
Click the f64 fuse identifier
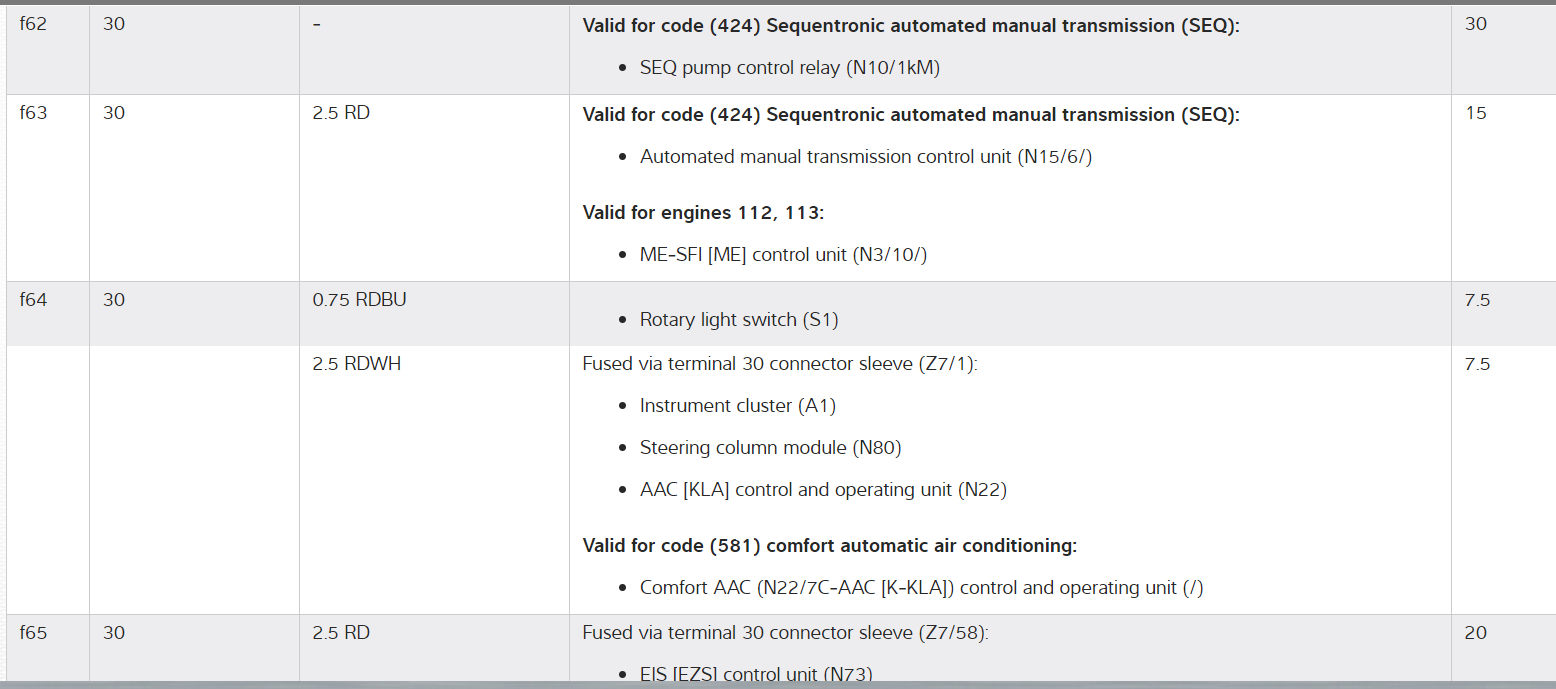[x=33, y=300]
